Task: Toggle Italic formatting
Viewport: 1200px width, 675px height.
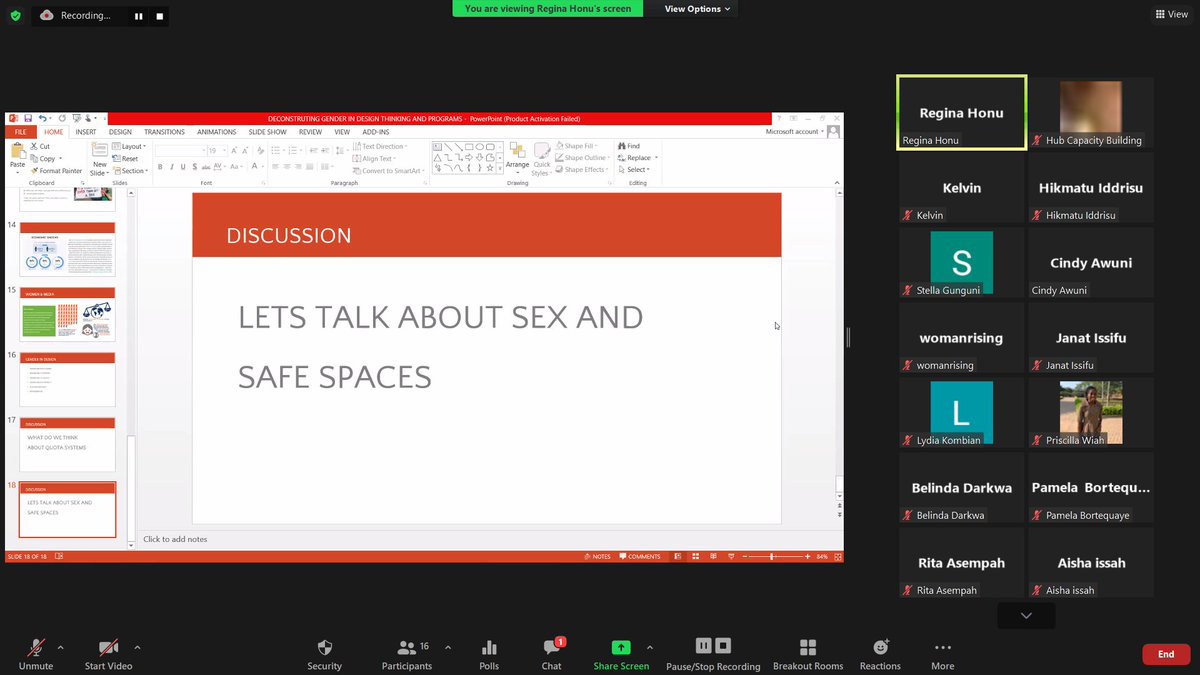Action: click(x=171, y=167)
